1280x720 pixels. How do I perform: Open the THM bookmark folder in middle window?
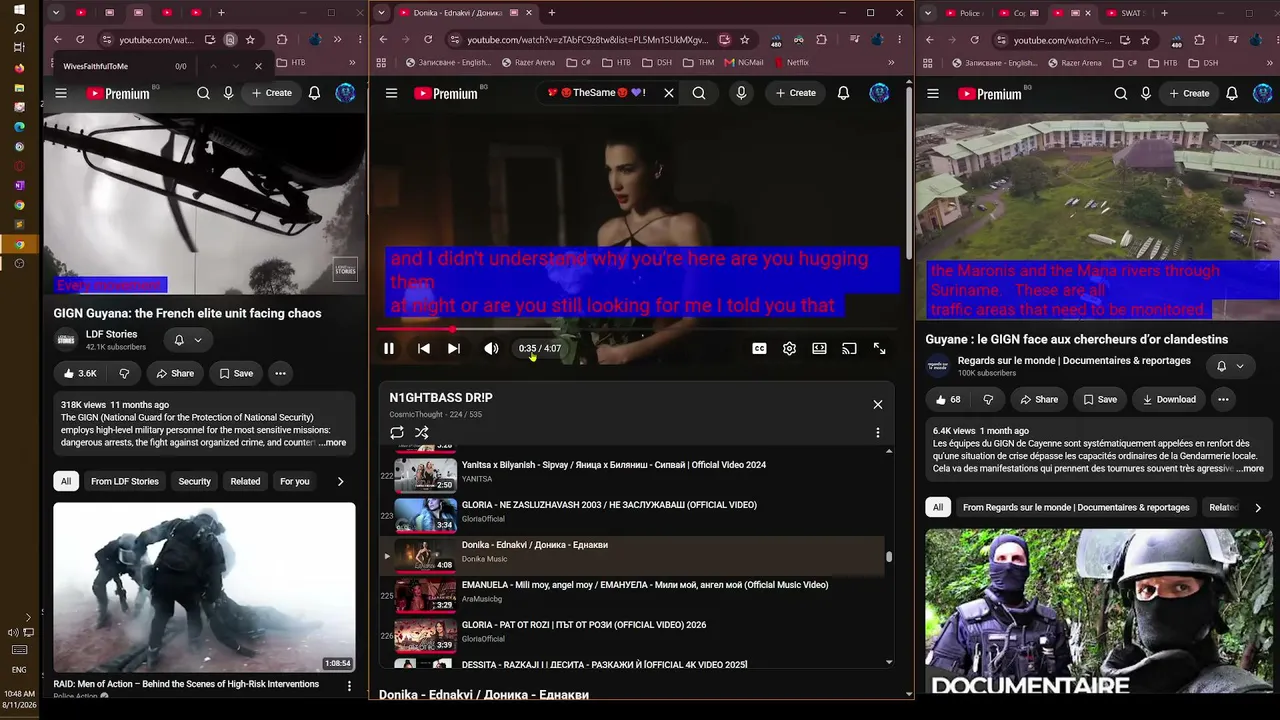699,62
